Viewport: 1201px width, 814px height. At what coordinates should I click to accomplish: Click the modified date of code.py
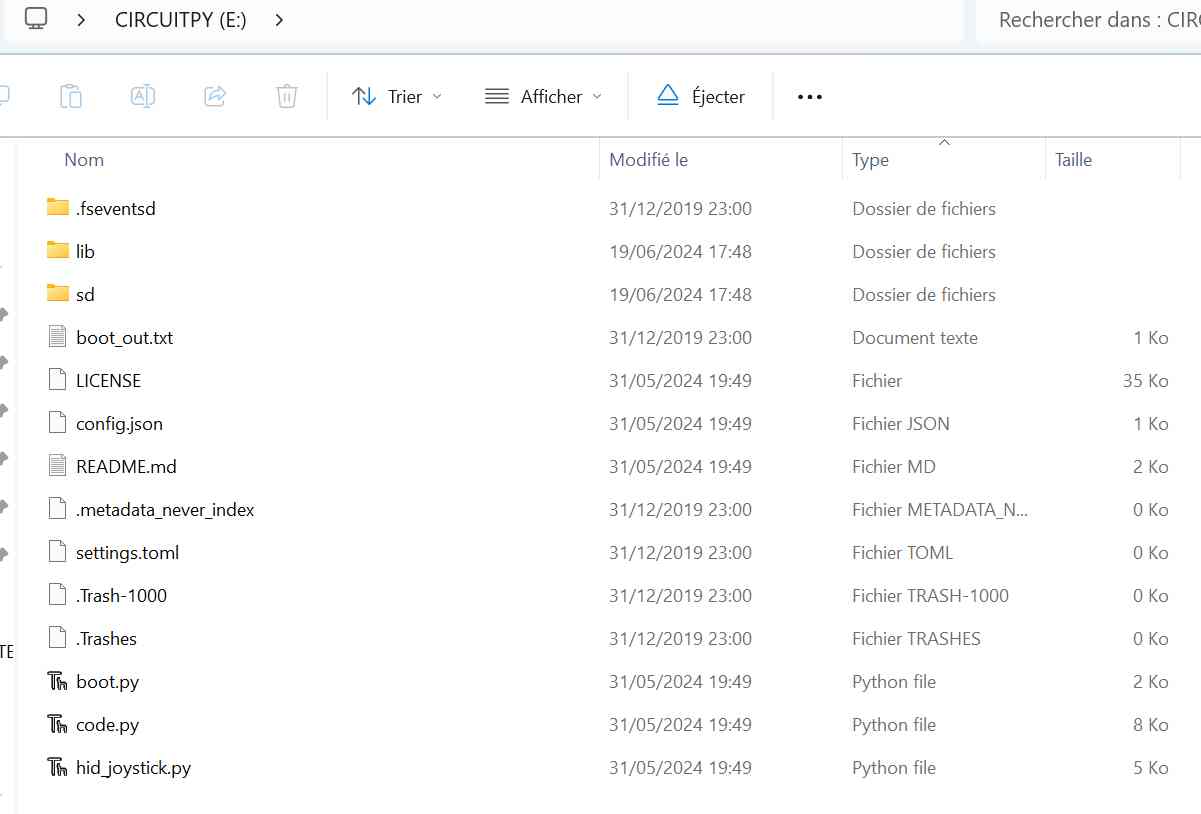pos(681,725)
